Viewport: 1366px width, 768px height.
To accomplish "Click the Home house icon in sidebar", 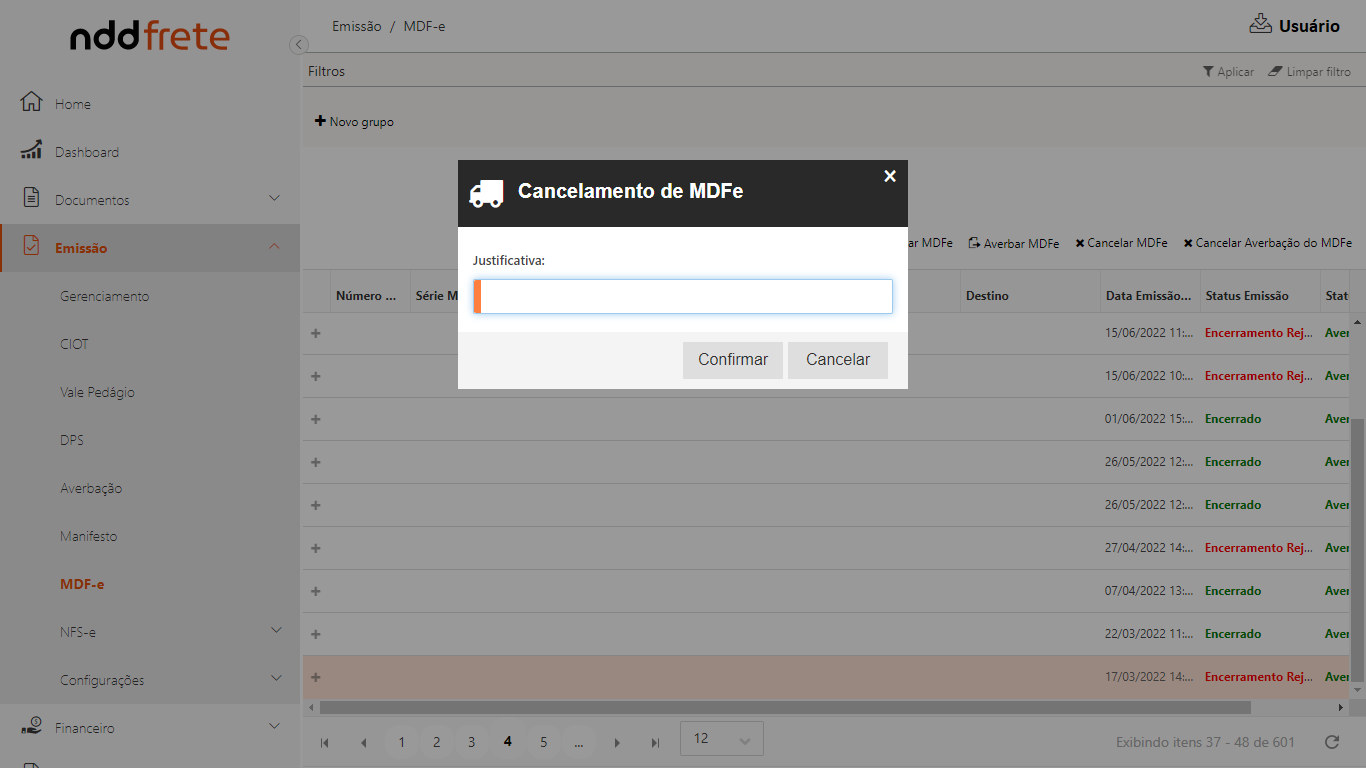I will point(32,102).
